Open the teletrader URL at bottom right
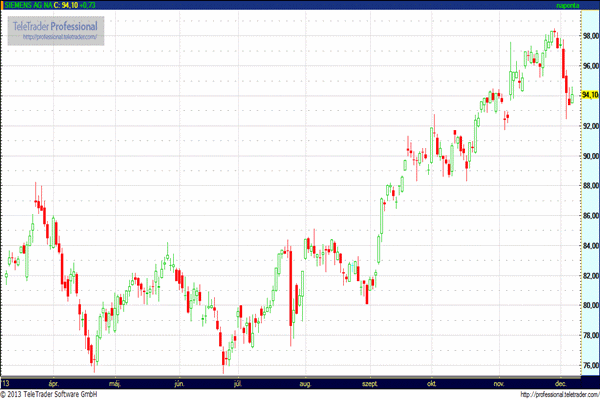 (560, 394)
